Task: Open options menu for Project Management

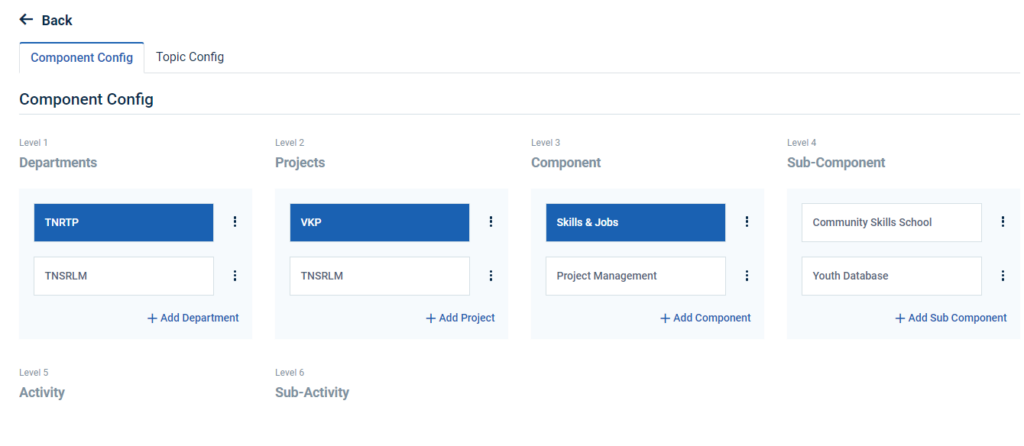Action: point(747,276)
